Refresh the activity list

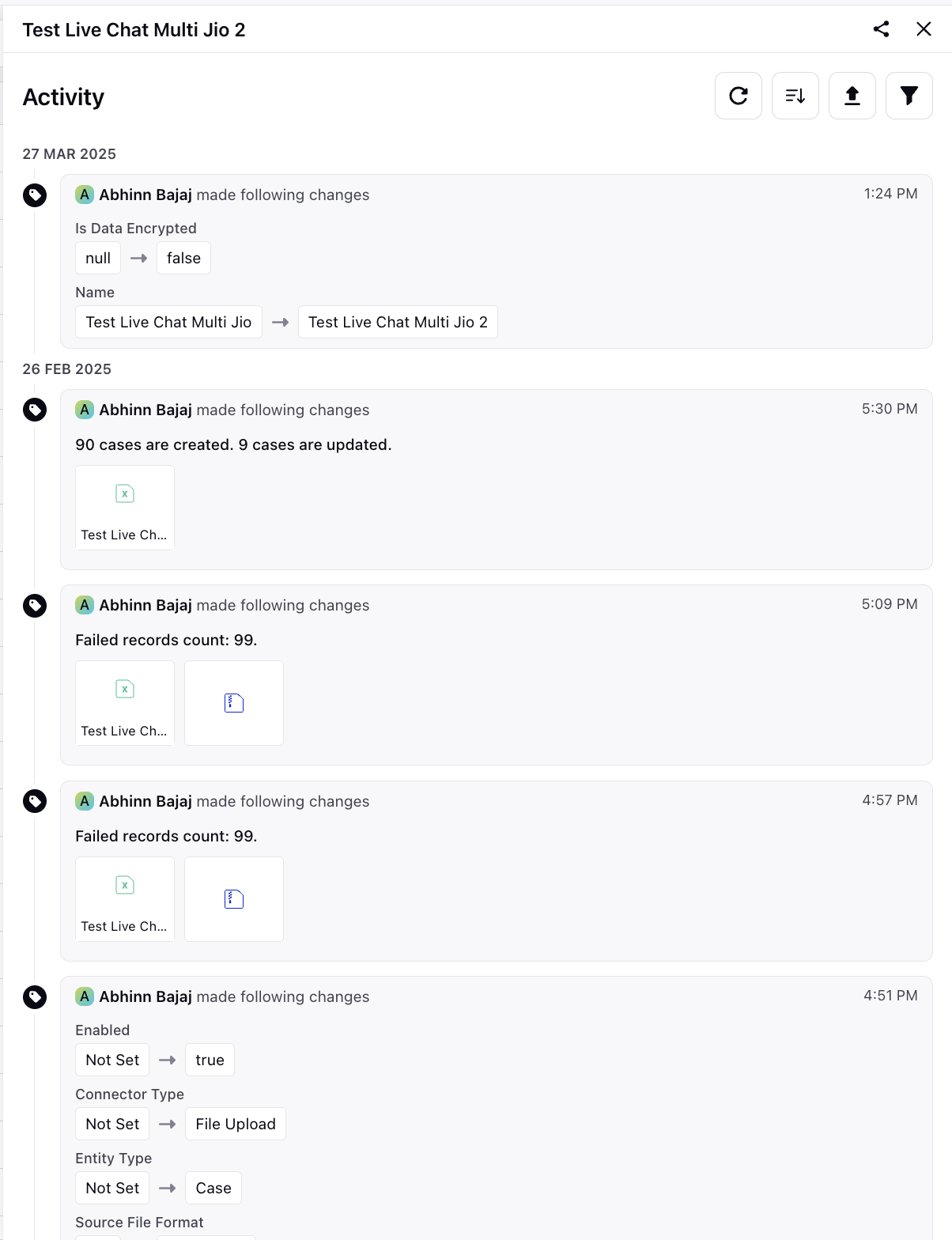pos(739,96)
